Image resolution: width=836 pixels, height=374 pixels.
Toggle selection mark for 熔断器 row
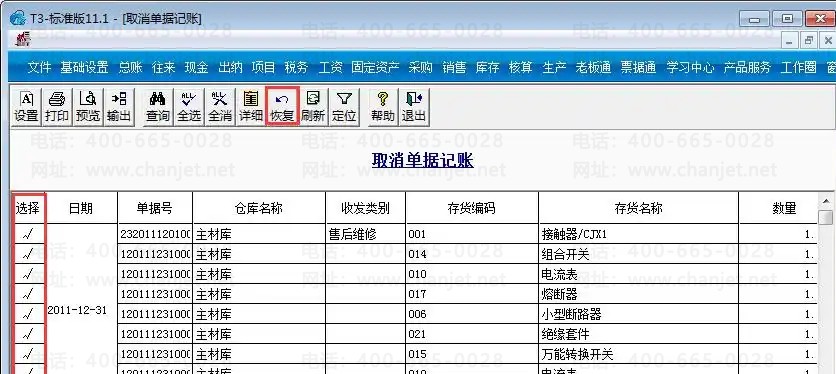click(x=28, y=294)
